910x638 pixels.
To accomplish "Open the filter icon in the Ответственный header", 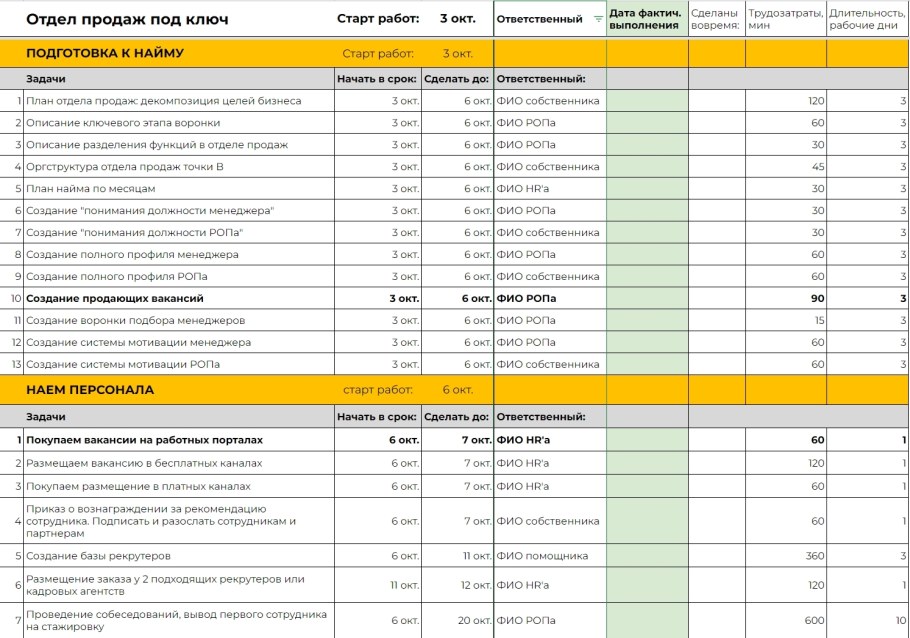I will [x=598, y=19].
